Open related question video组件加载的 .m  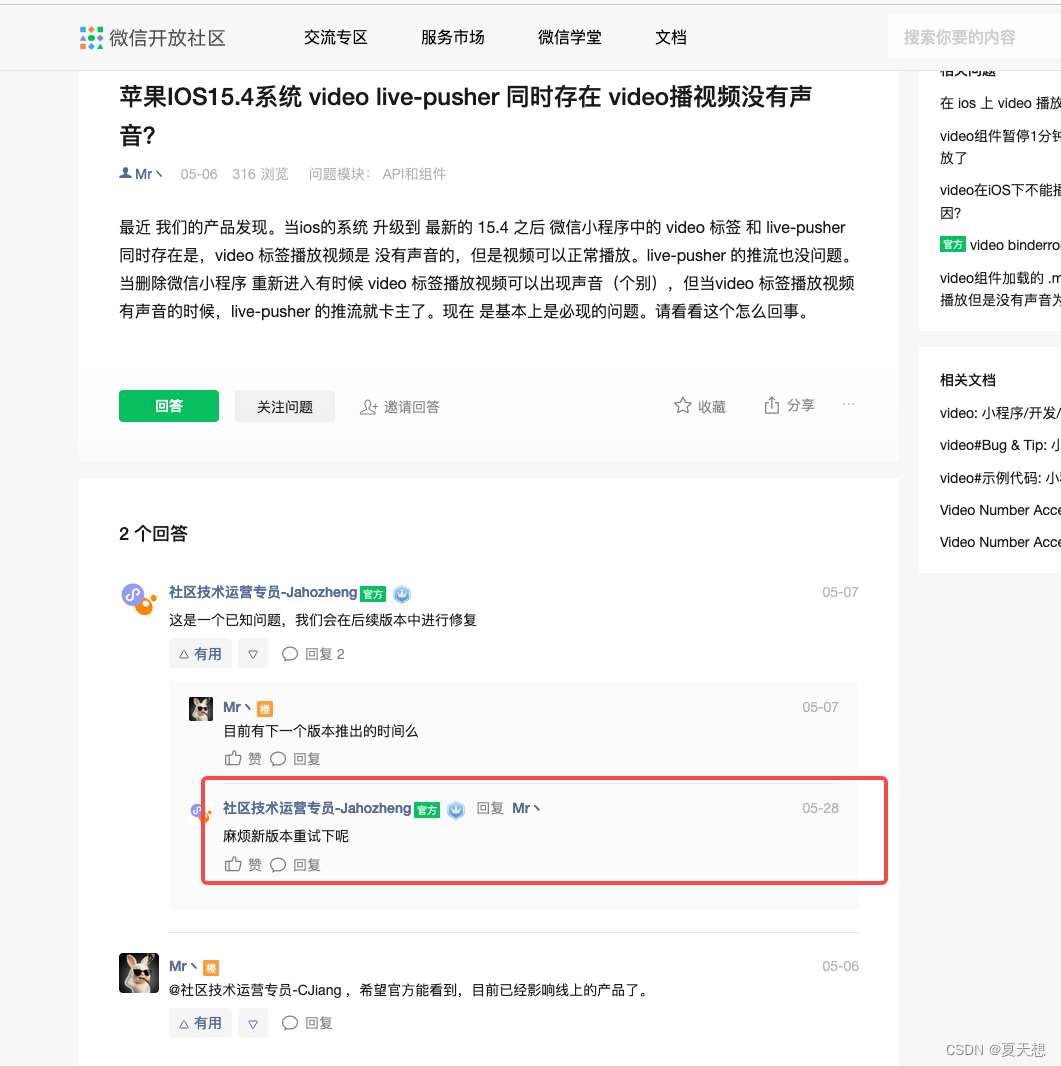tap(1000, 289)
